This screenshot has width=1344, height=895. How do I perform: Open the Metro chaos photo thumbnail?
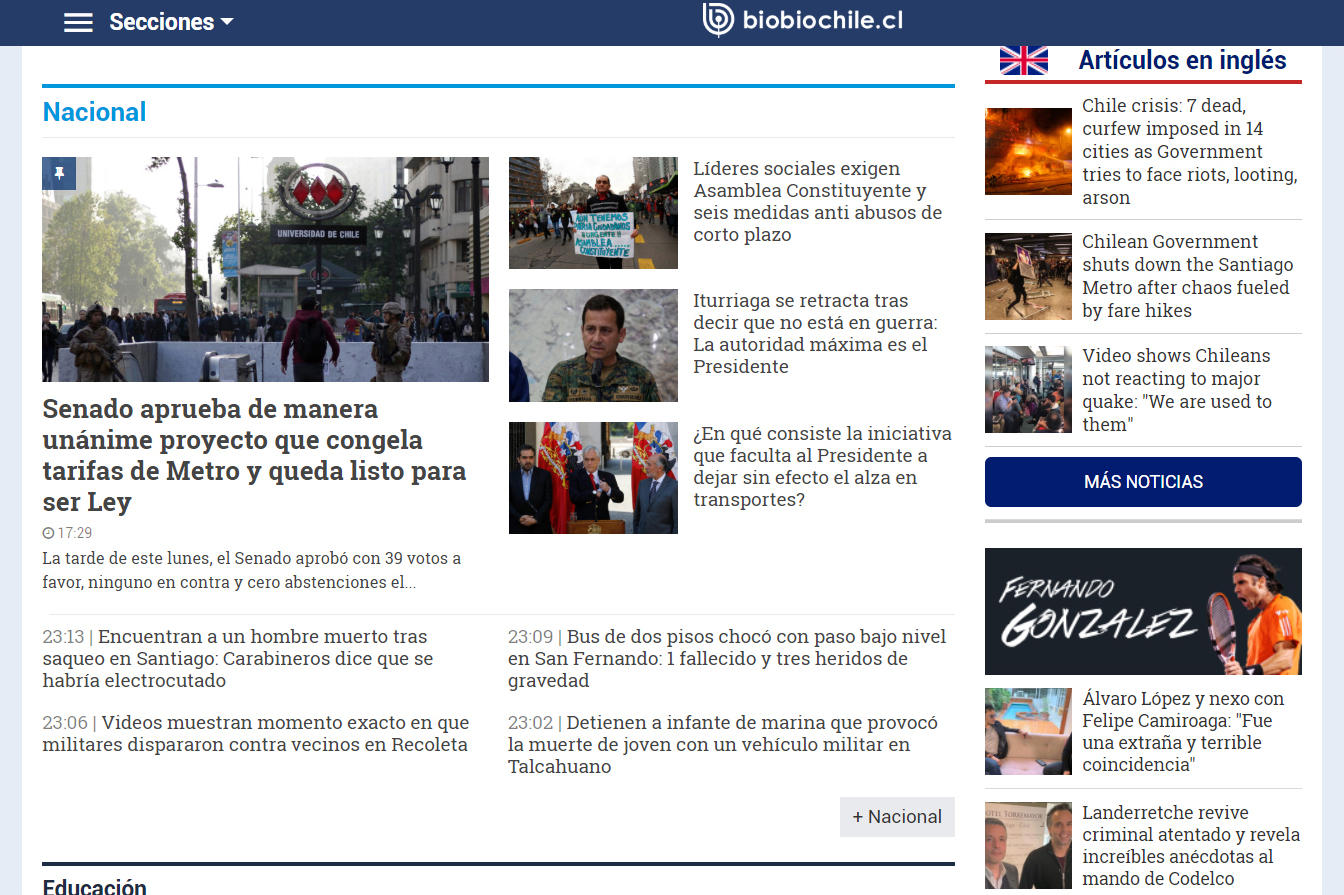tap(1028, 277)
